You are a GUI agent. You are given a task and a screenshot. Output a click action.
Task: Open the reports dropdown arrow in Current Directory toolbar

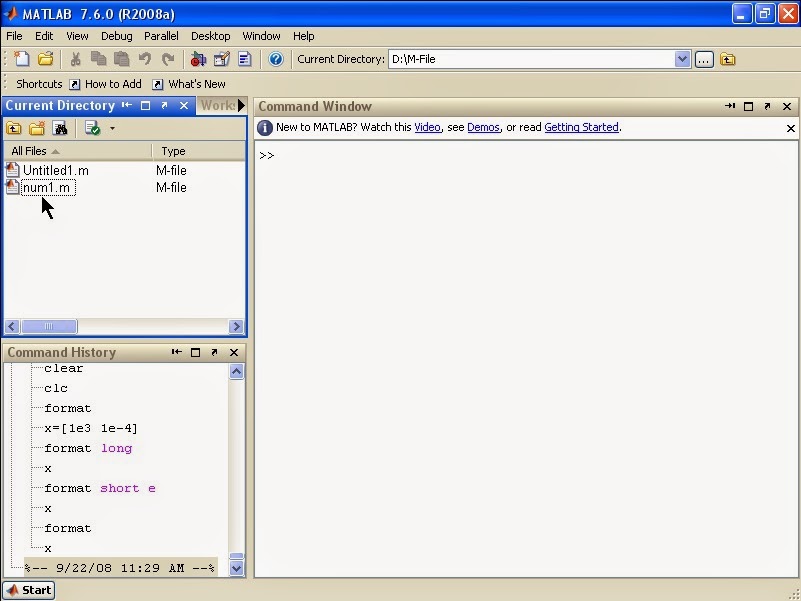click(x=111, y=128)
